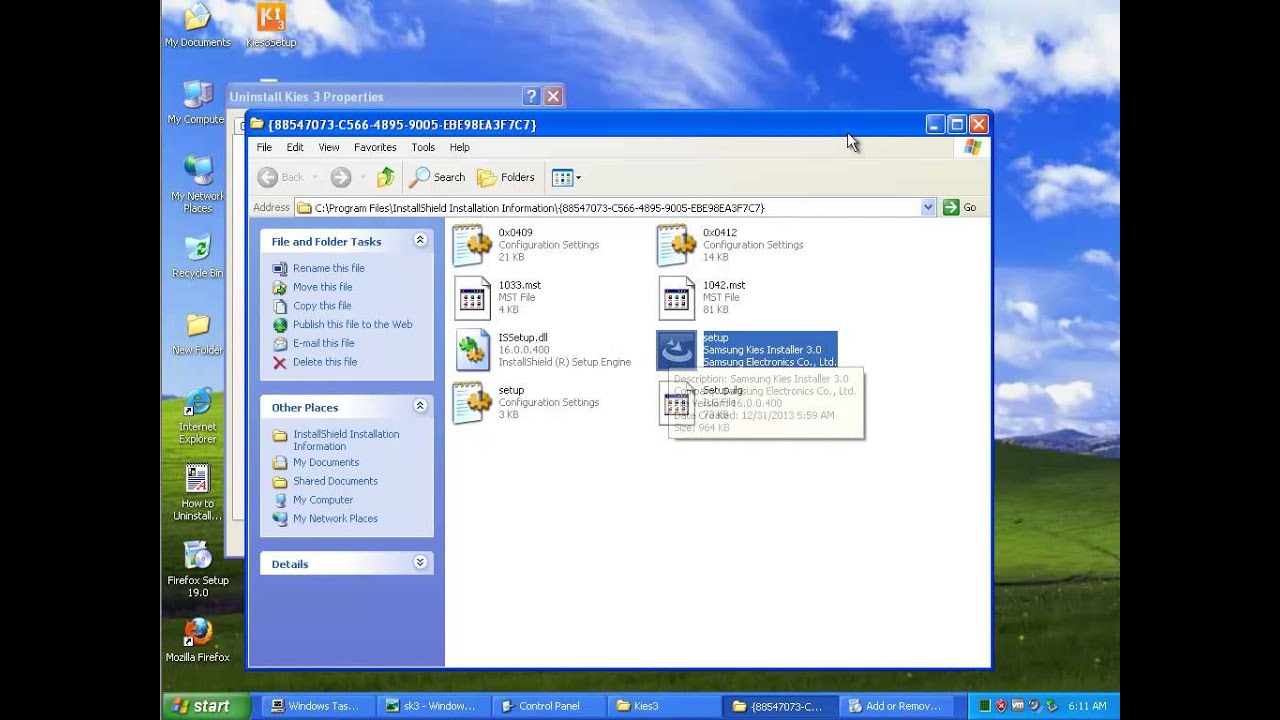Select the 1033.mst file icon
Viewport: 1280px width, 720px height.
pyautogui.click(x=473, y=297)
